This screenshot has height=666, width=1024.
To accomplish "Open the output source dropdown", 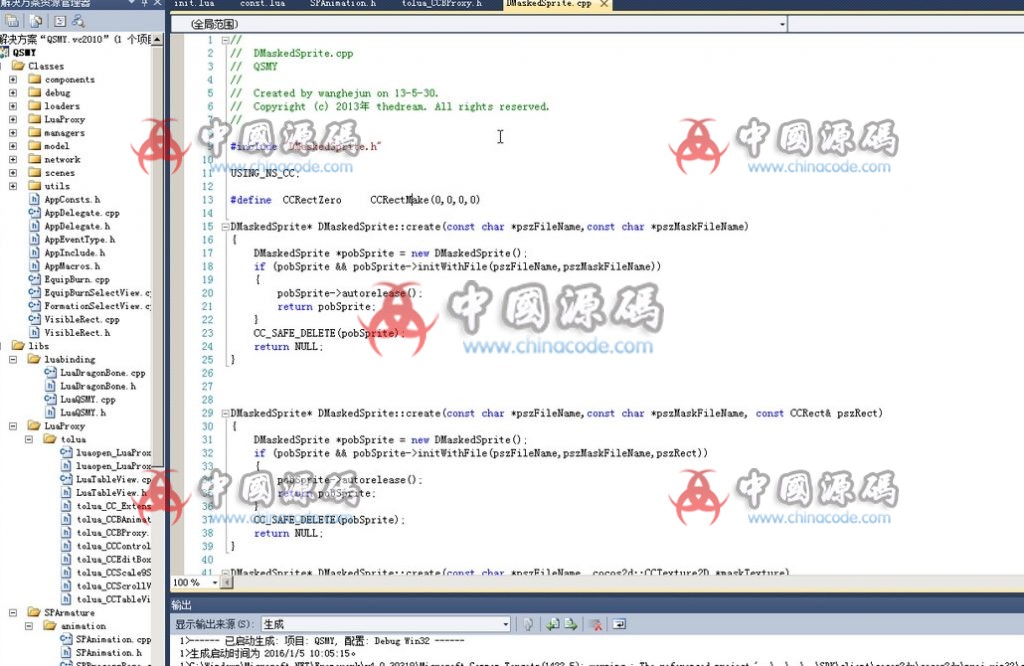I will pos(505,624).
